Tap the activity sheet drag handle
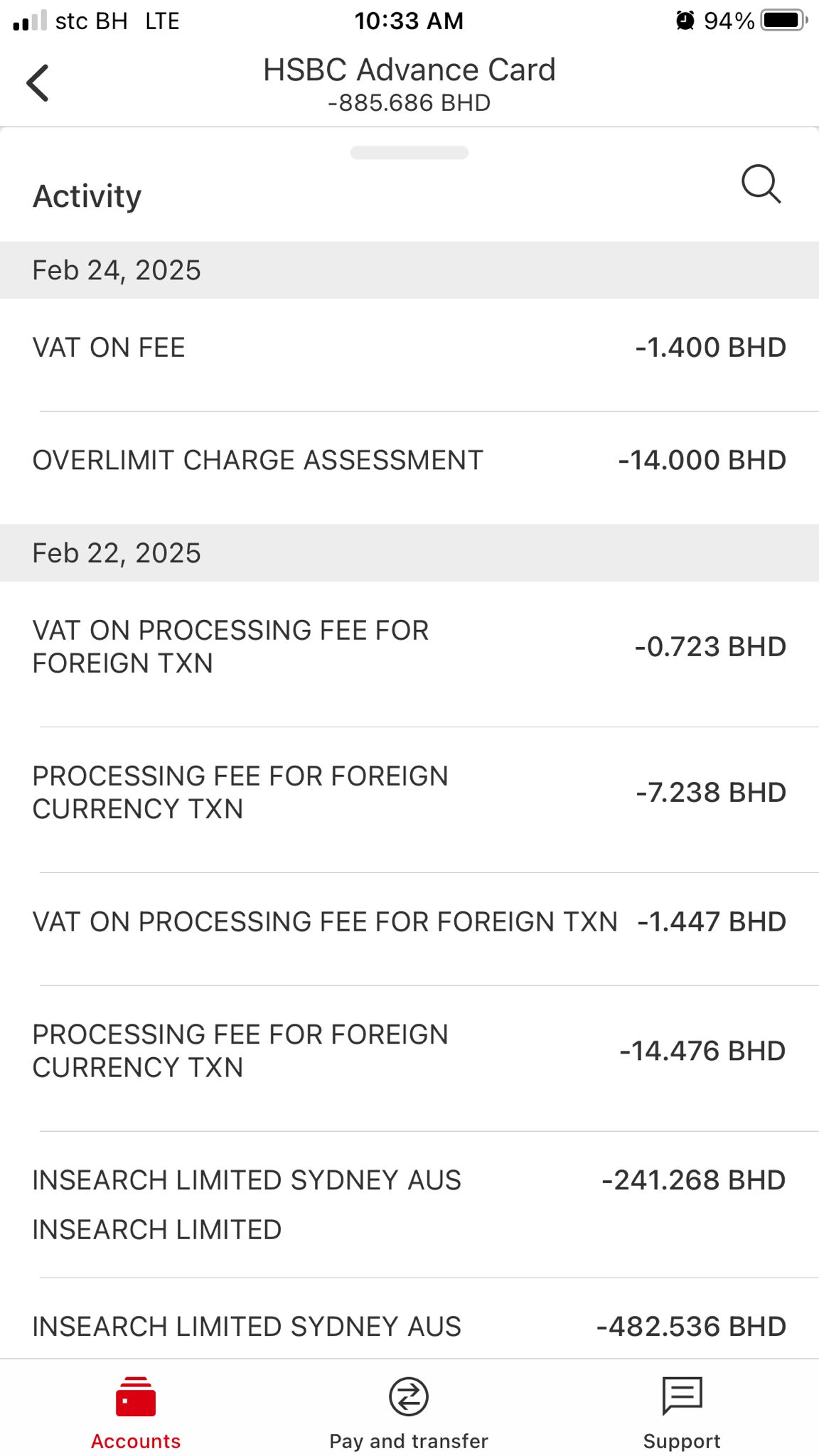This screenshot has width=819, height=1456. [x=409, y=153]
